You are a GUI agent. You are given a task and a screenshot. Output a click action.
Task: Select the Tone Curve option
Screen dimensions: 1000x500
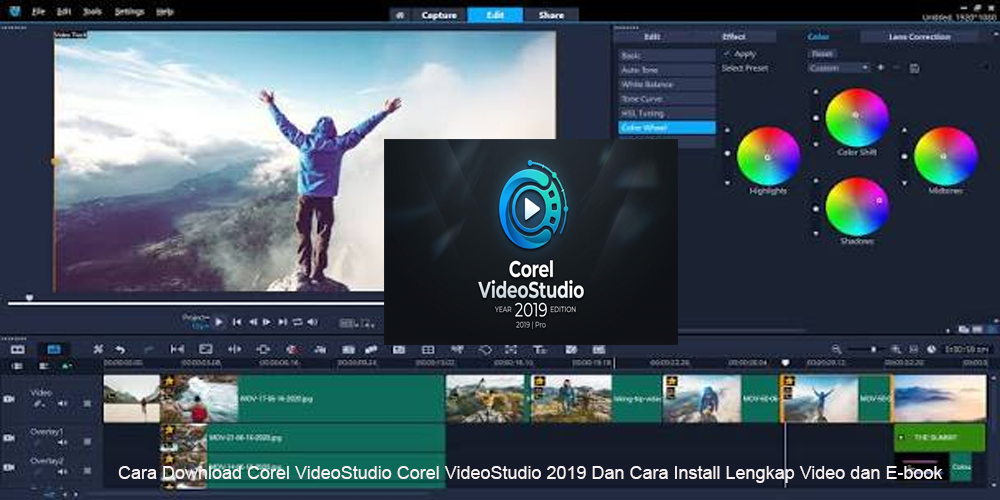(666, 99)
